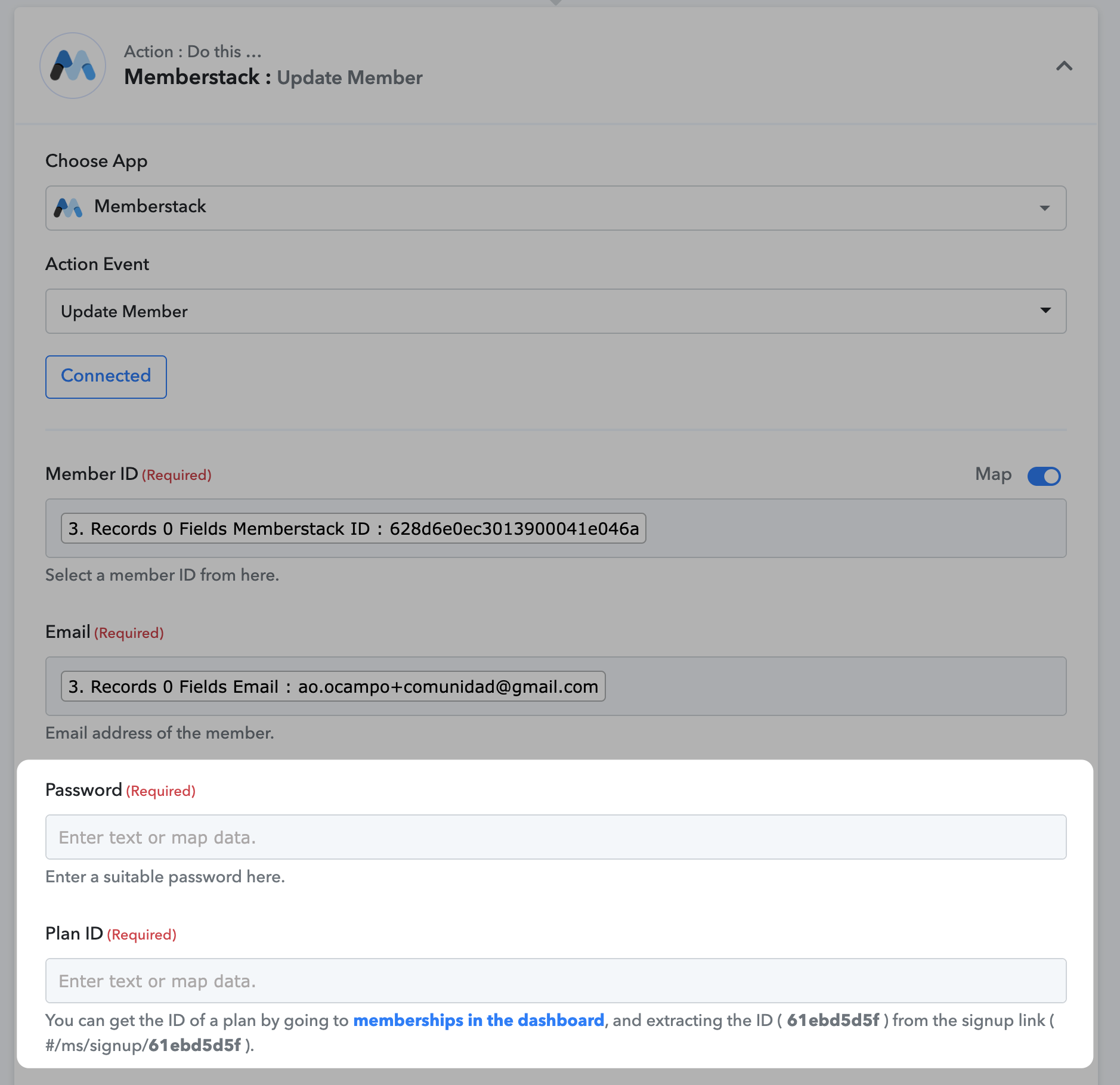Click the Connected button
This screenshot has height=1085, width=1120.
coord(106,377)
